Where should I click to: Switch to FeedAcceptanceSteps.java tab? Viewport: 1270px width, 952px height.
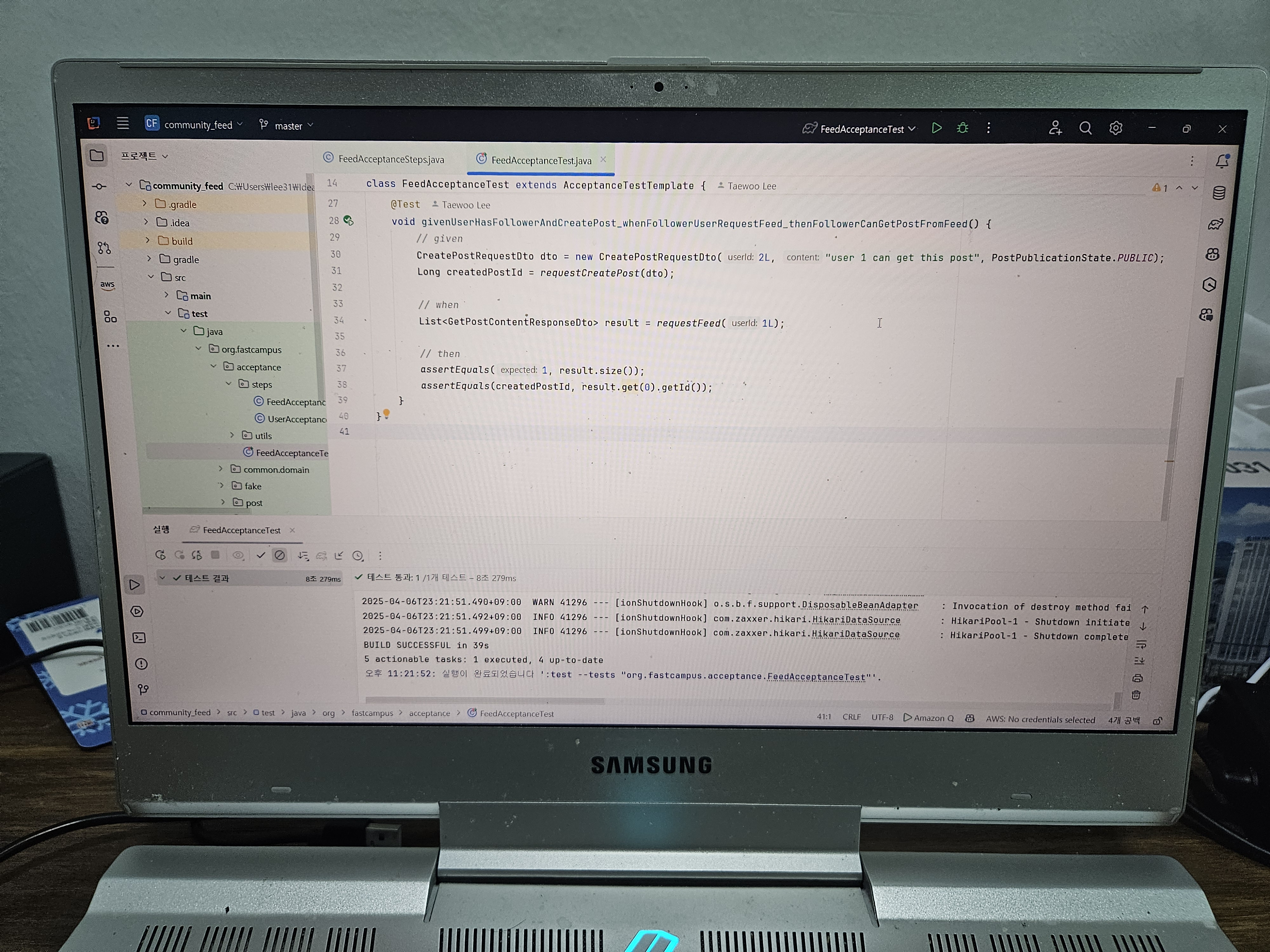pyautogui.click(x=384, y=158)
